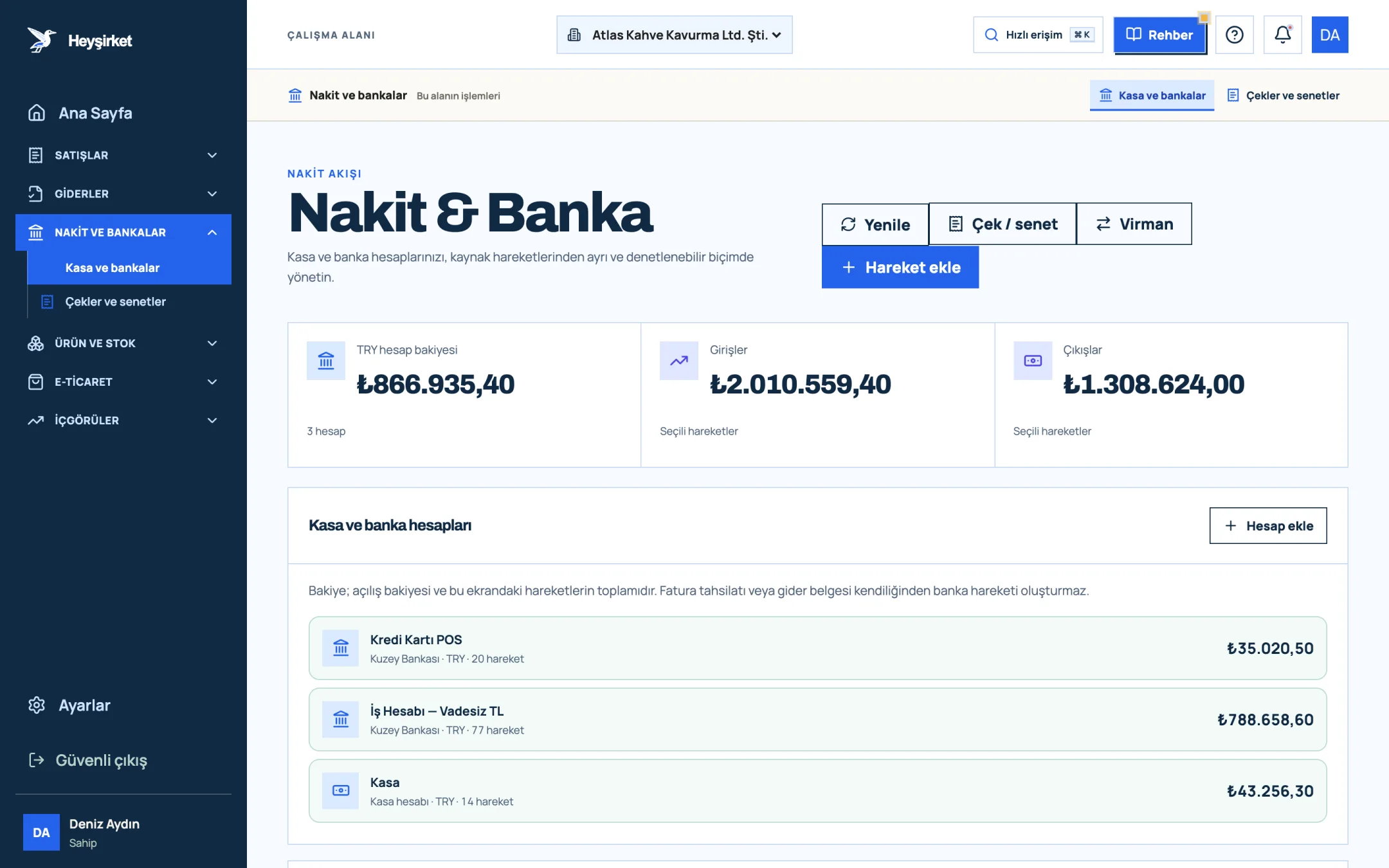
Task: Select Çekler ve senetler in sidebar
Action: tap(129, 302)
